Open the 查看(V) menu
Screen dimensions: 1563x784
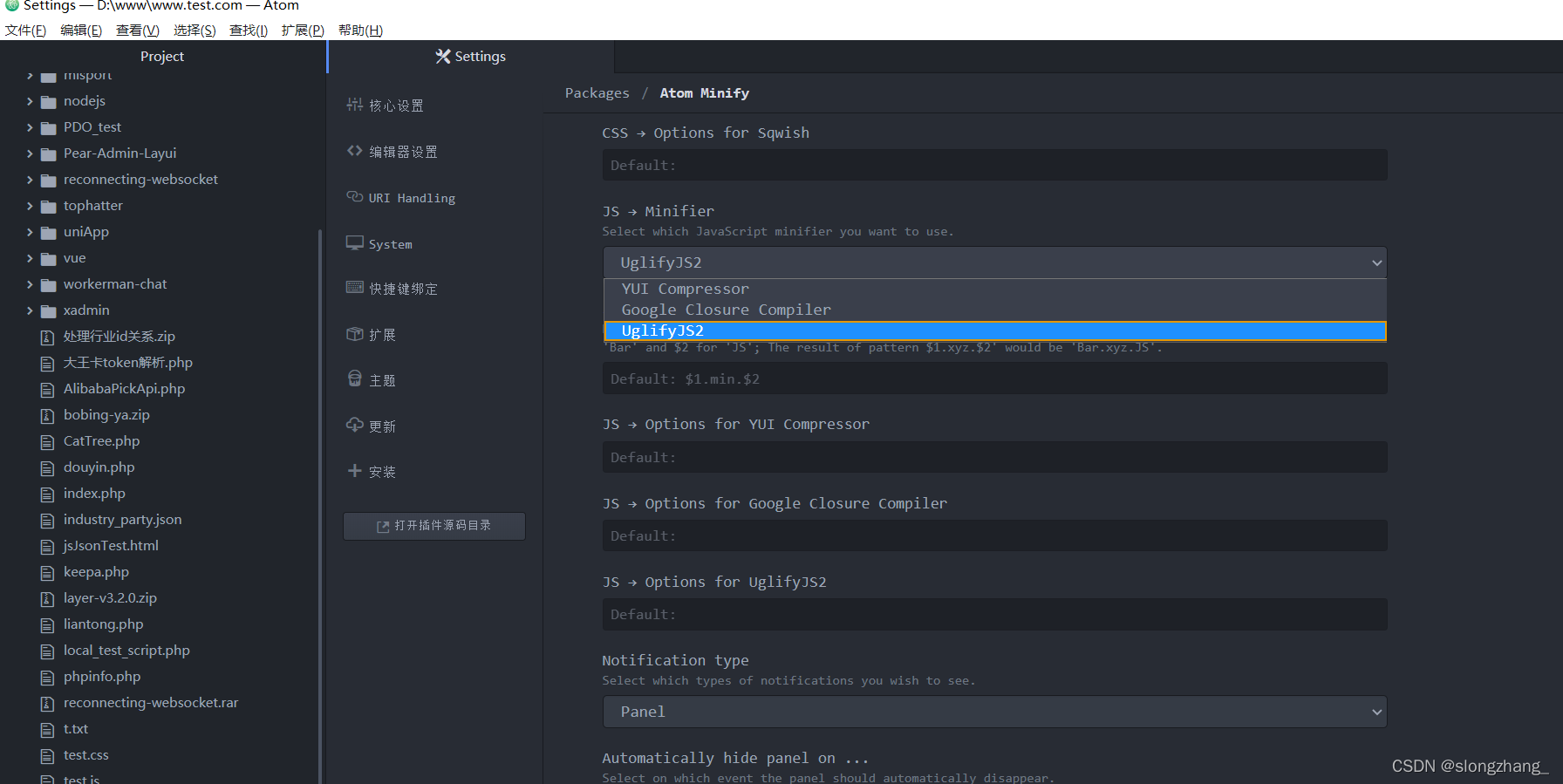tap(138, 31)
